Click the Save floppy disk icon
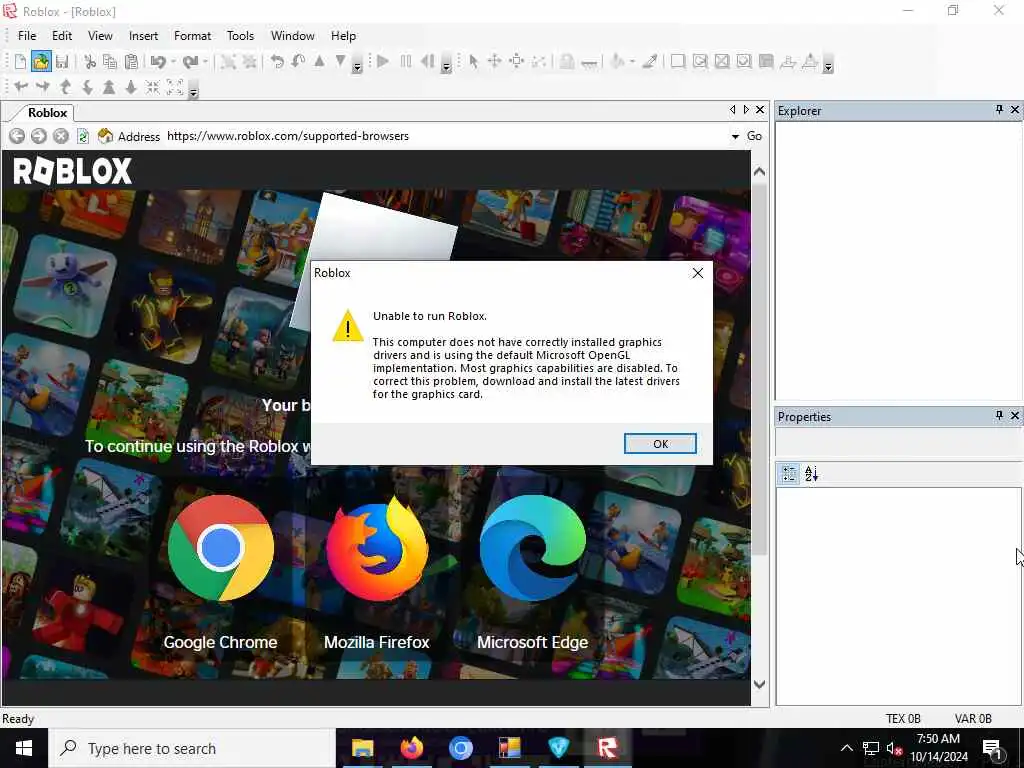The height and width of the screenshot is (768, 1024). pyautogui.click(x=62, y=62)
